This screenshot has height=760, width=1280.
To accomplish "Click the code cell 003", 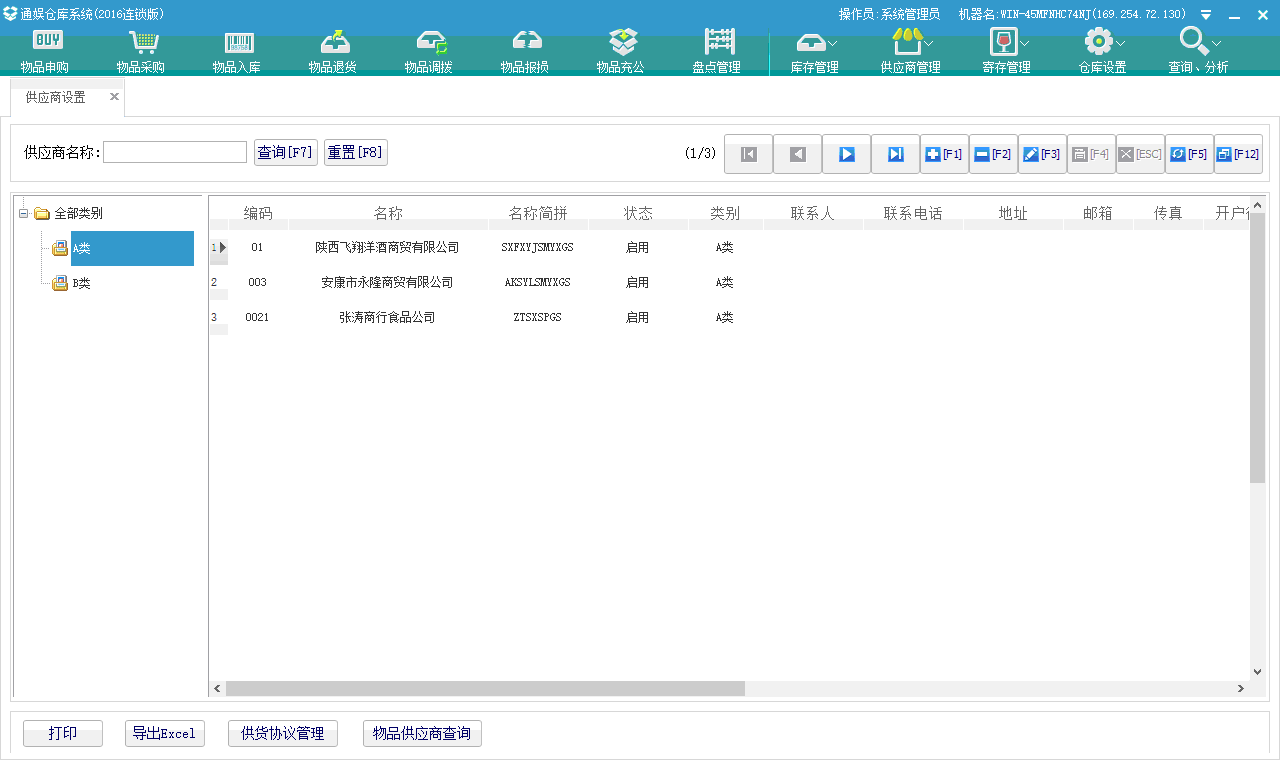I will tap(258, 282).
